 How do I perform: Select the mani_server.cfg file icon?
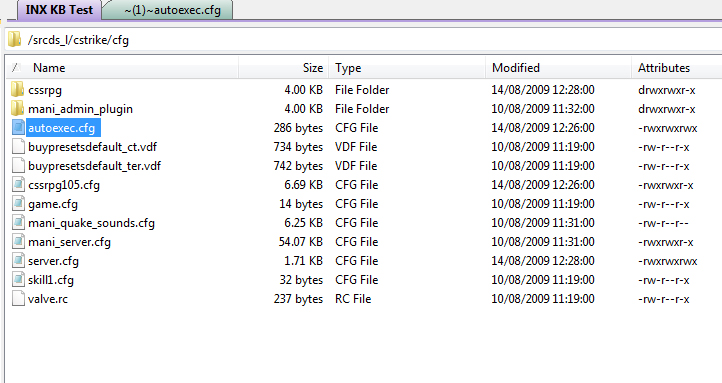[18, 242]
